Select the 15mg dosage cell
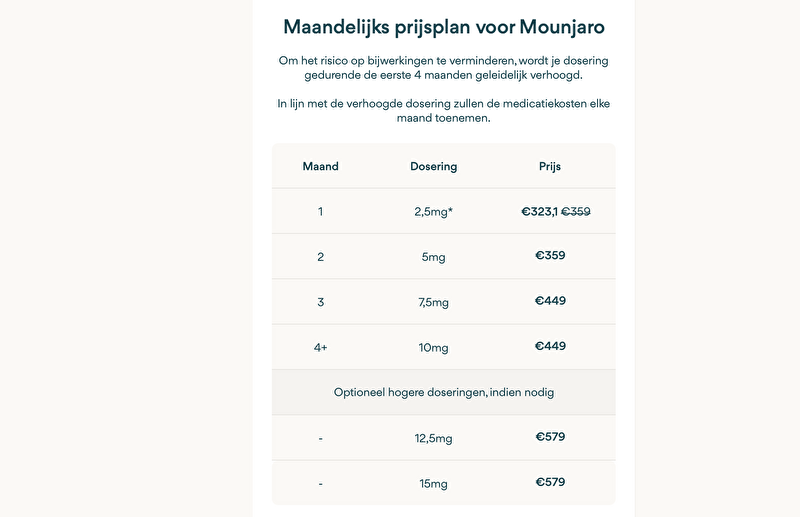The image size is (800, 517). click(433, 483)
